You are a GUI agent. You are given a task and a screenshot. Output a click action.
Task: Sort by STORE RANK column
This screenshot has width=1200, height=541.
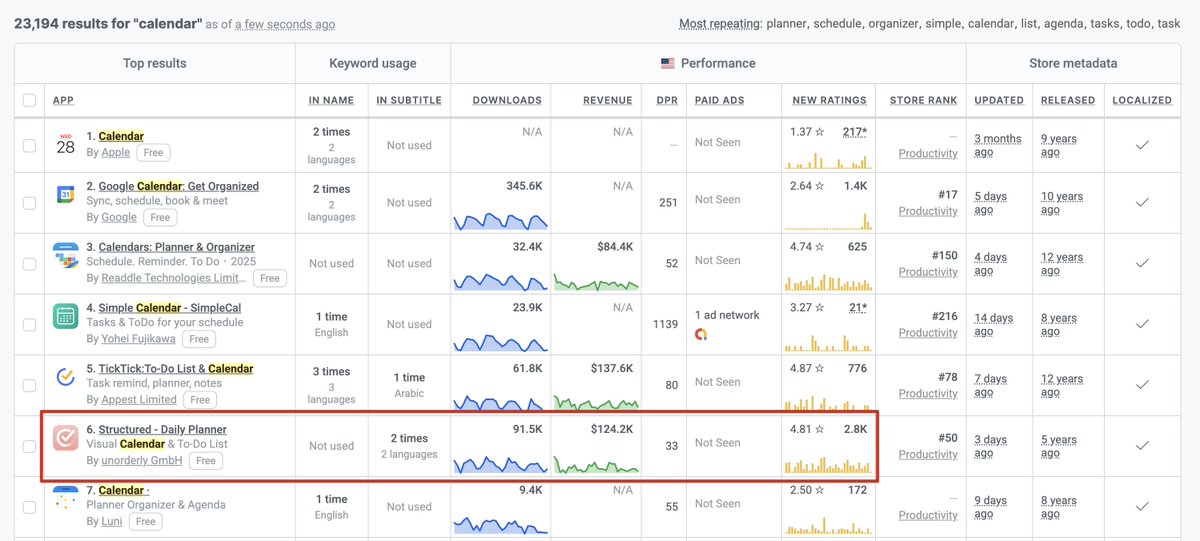[x=923, y=100]
